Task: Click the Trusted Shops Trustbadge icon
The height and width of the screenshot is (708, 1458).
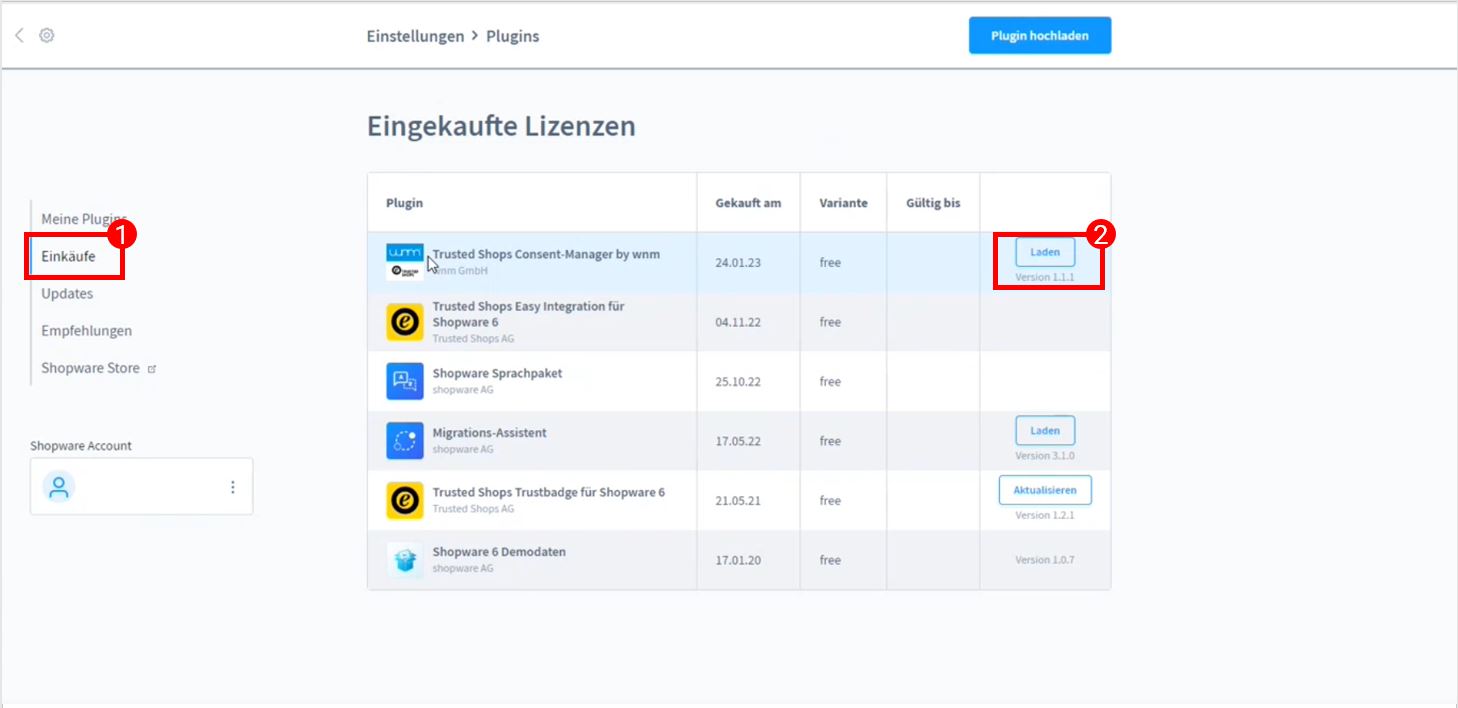Action: (405, 500)
